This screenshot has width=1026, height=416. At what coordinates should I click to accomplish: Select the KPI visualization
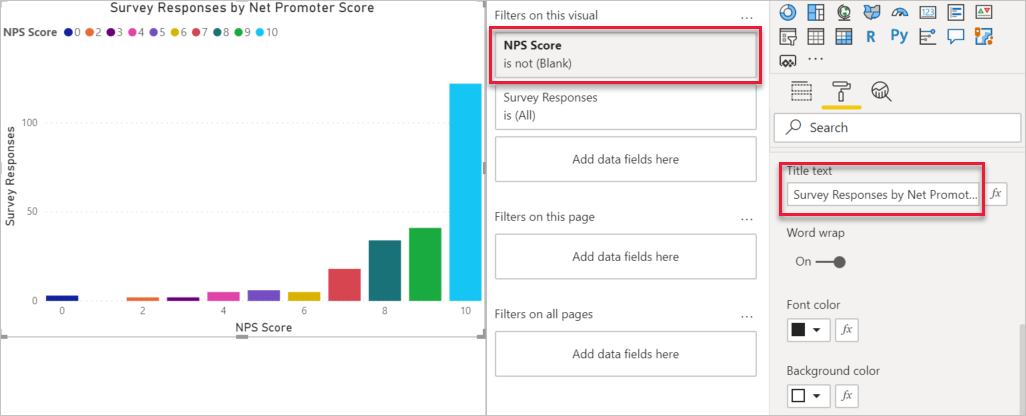[x=984, y=12]
